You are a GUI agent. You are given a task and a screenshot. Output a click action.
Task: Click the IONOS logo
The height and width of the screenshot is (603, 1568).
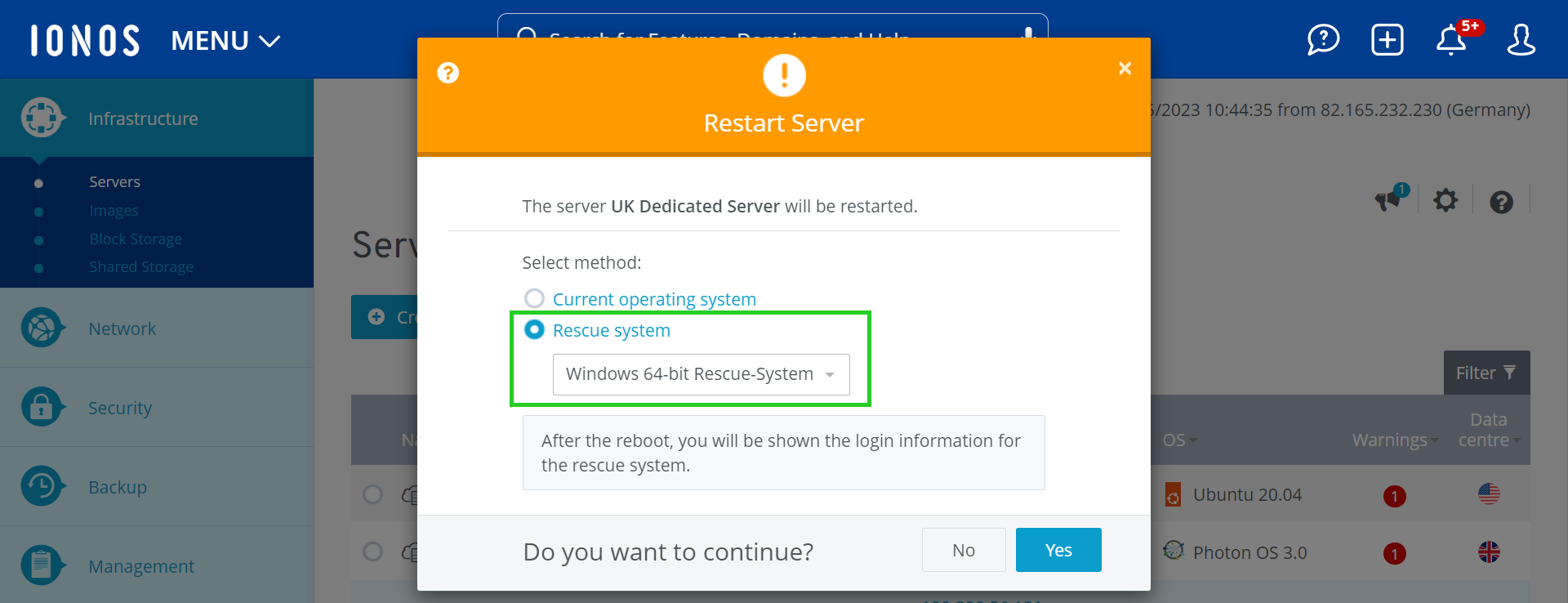pyautogui.click(x=85, y=40)
